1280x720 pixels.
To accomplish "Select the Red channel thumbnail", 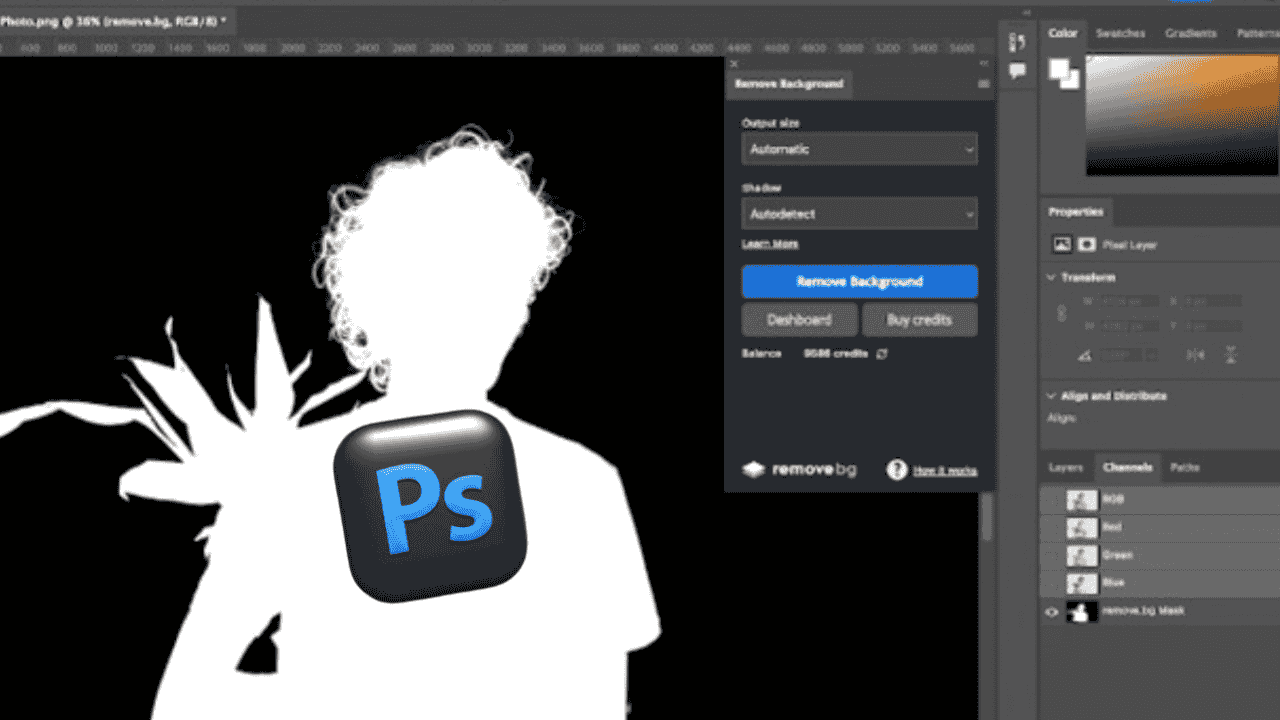I will 1081,527.
